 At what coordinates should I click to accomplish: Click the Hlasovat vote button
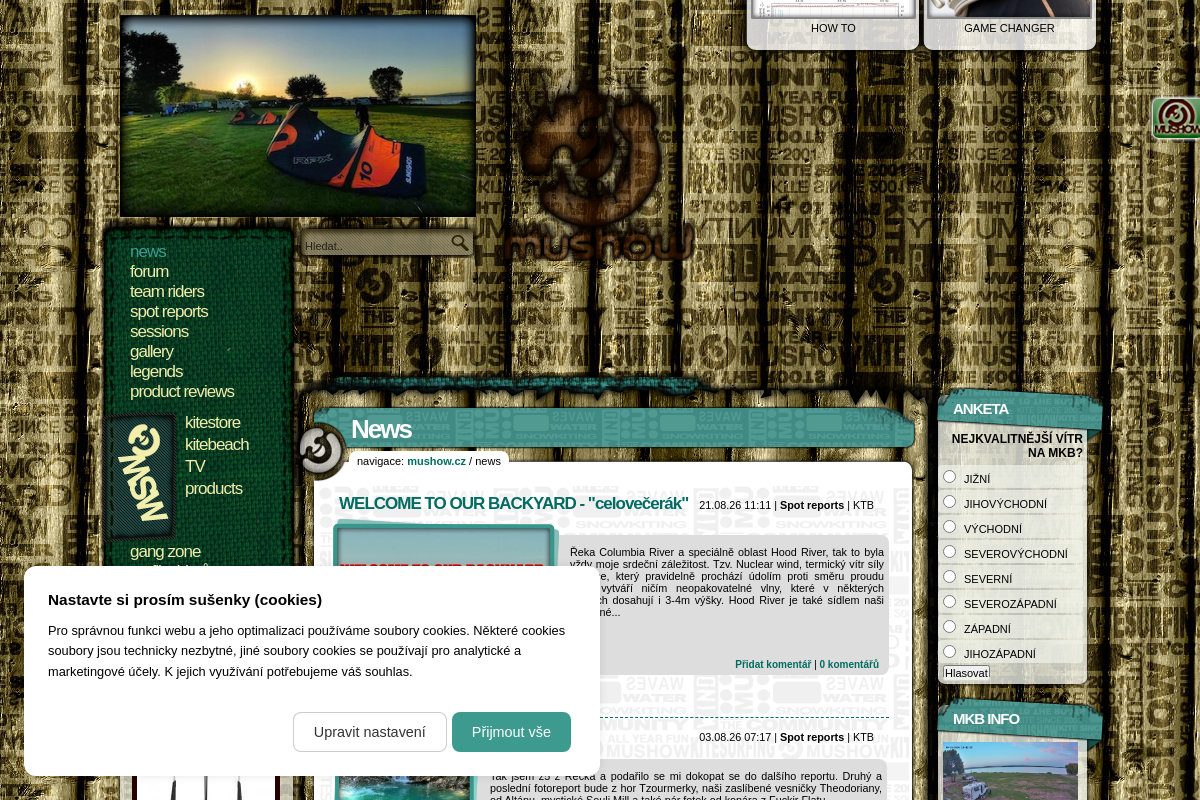tap(966, 673)
